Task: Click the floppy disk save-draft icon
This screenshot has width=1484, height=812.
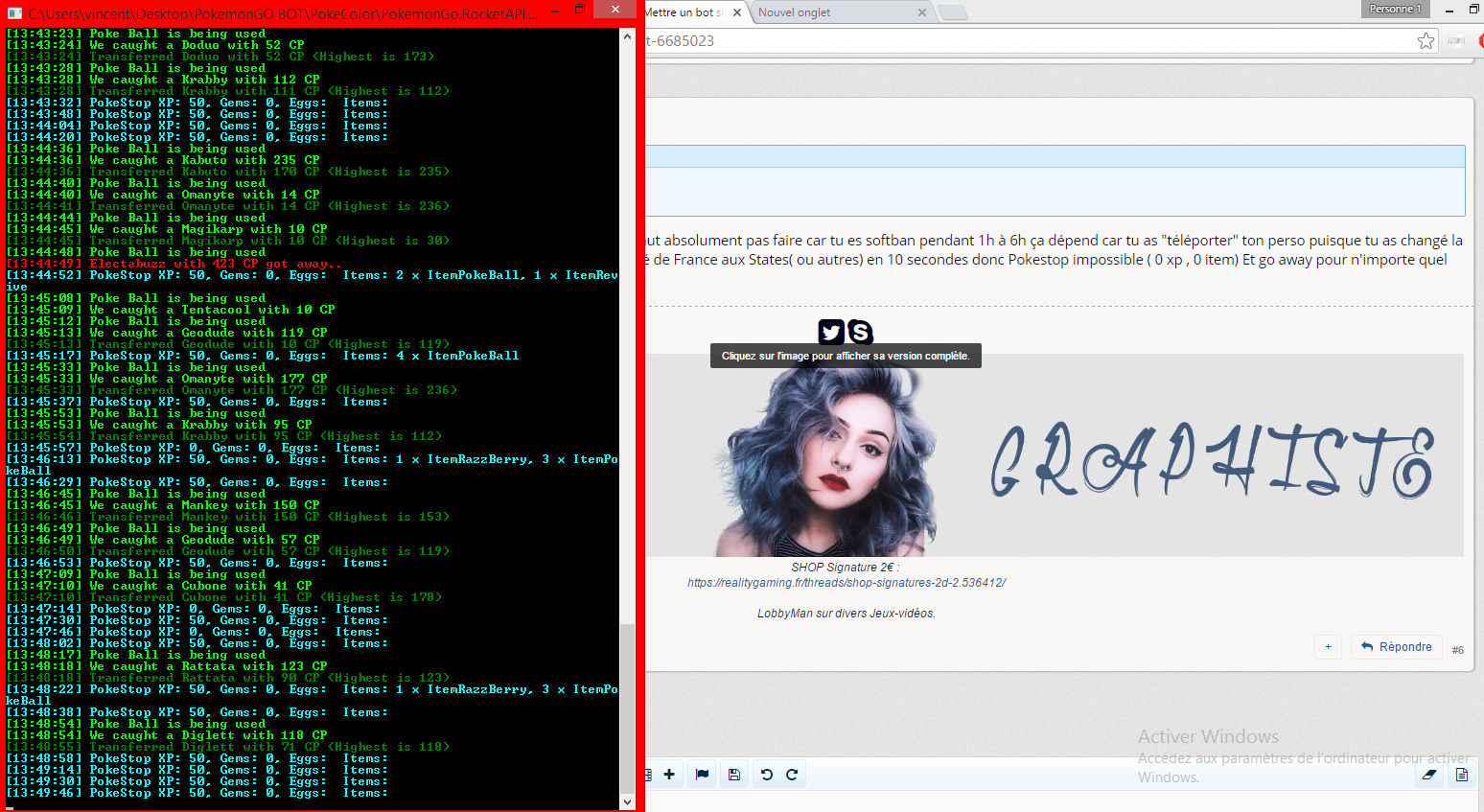Action: [x=734, y=775]
